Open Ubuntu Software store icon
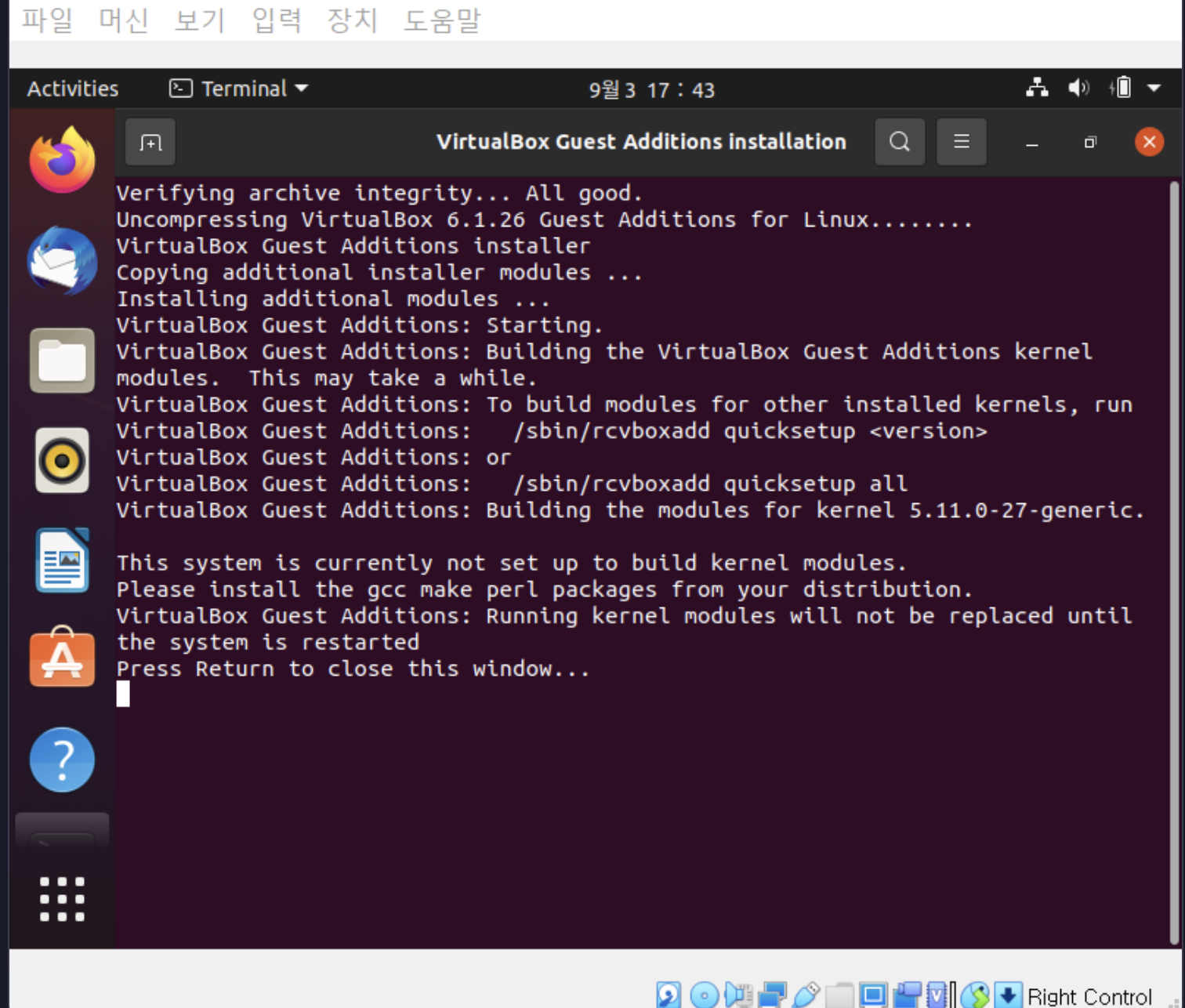 click(62, 657)
